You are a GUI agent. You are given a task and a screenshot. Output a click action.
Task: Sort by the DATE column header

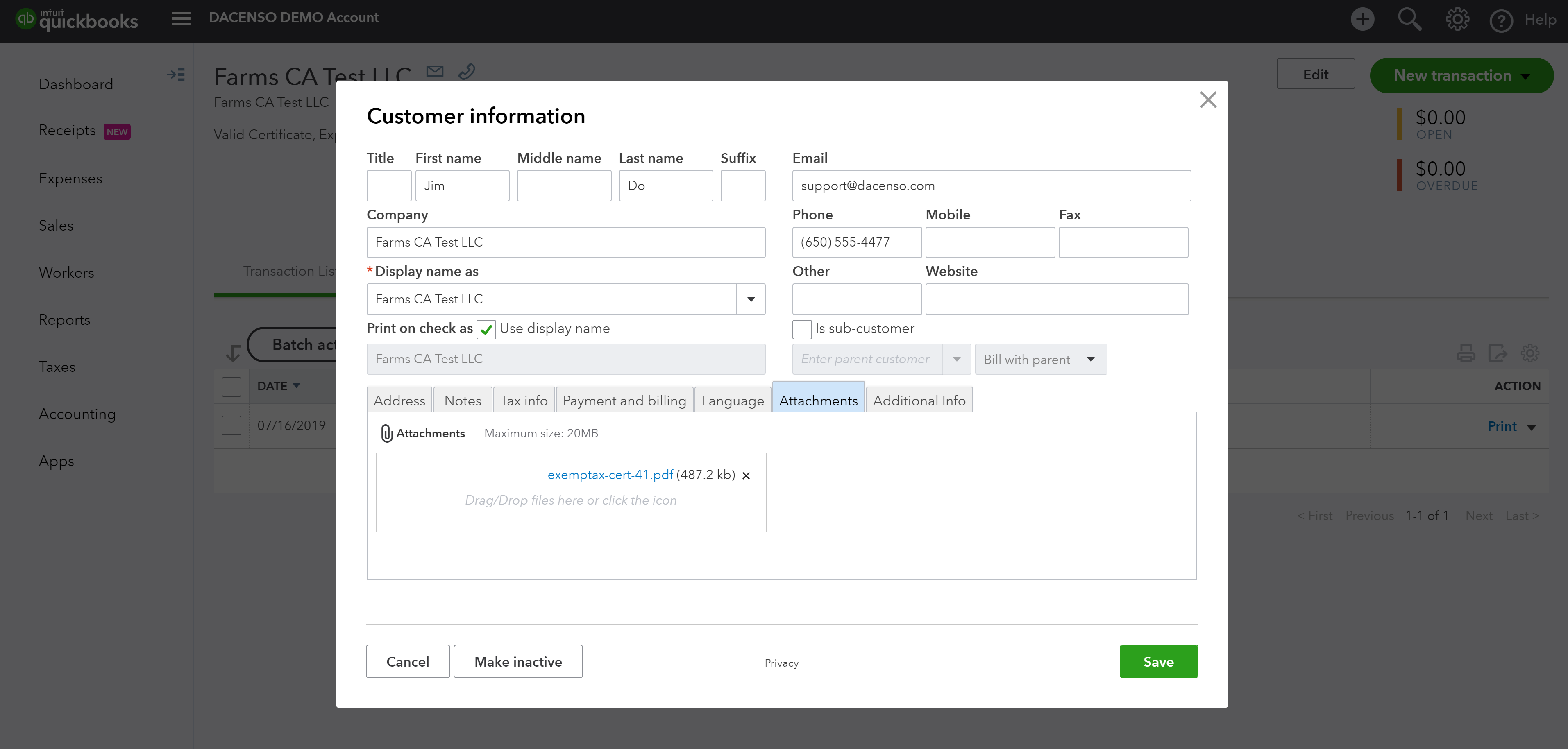point(278,386)
